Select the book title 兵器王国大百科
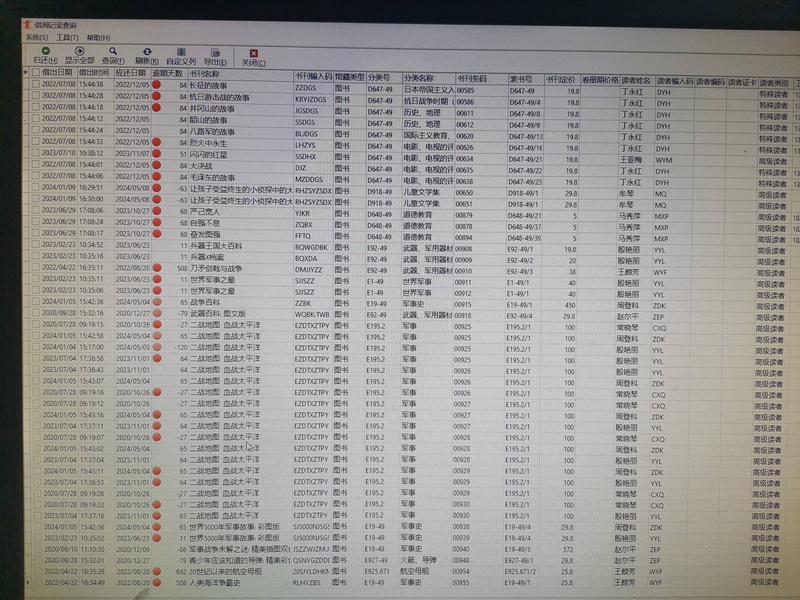This screenshot has width=800, height=600. [216, 246]
